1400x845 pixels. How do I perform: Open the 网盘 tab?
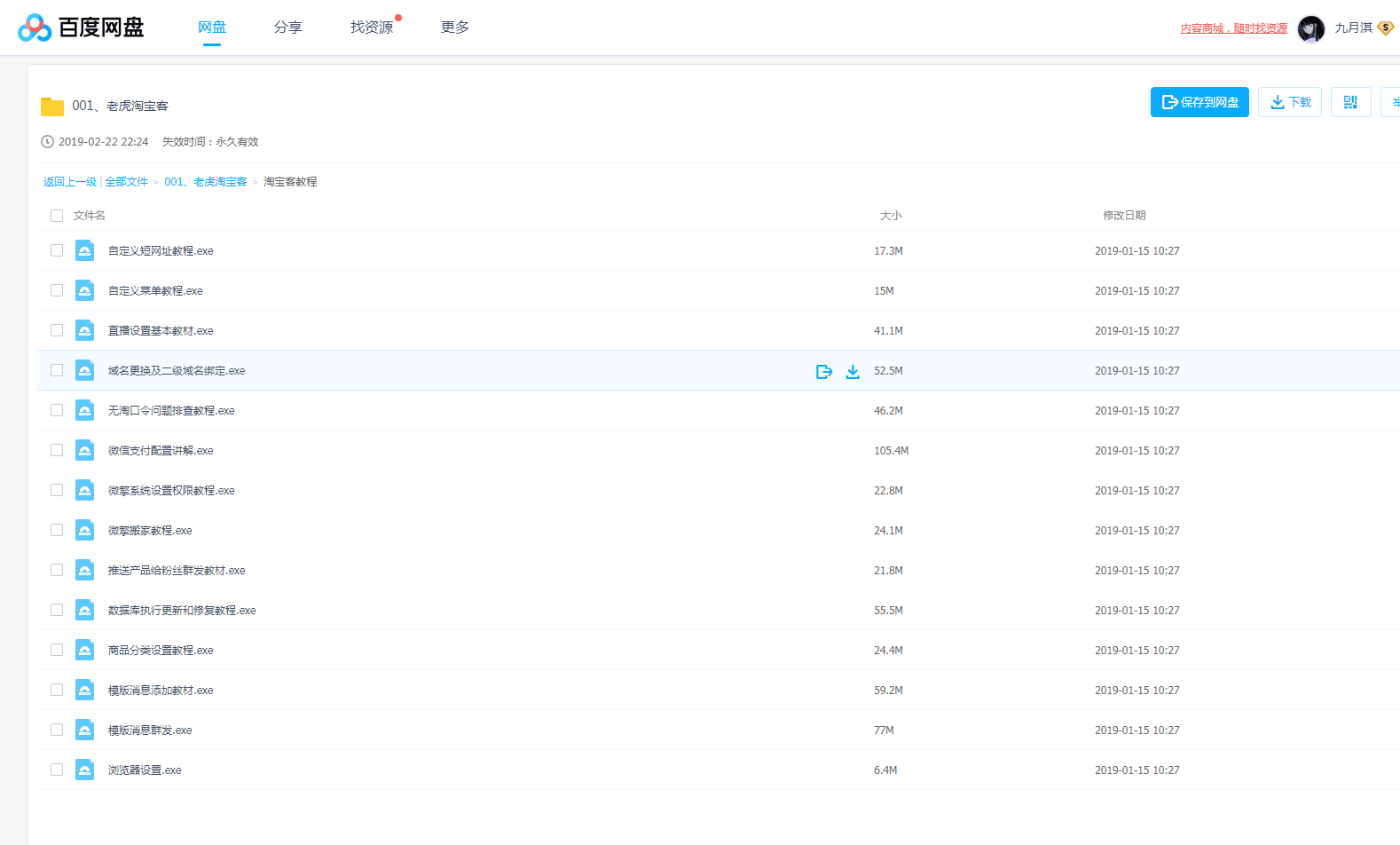click(x=212, y=28)
